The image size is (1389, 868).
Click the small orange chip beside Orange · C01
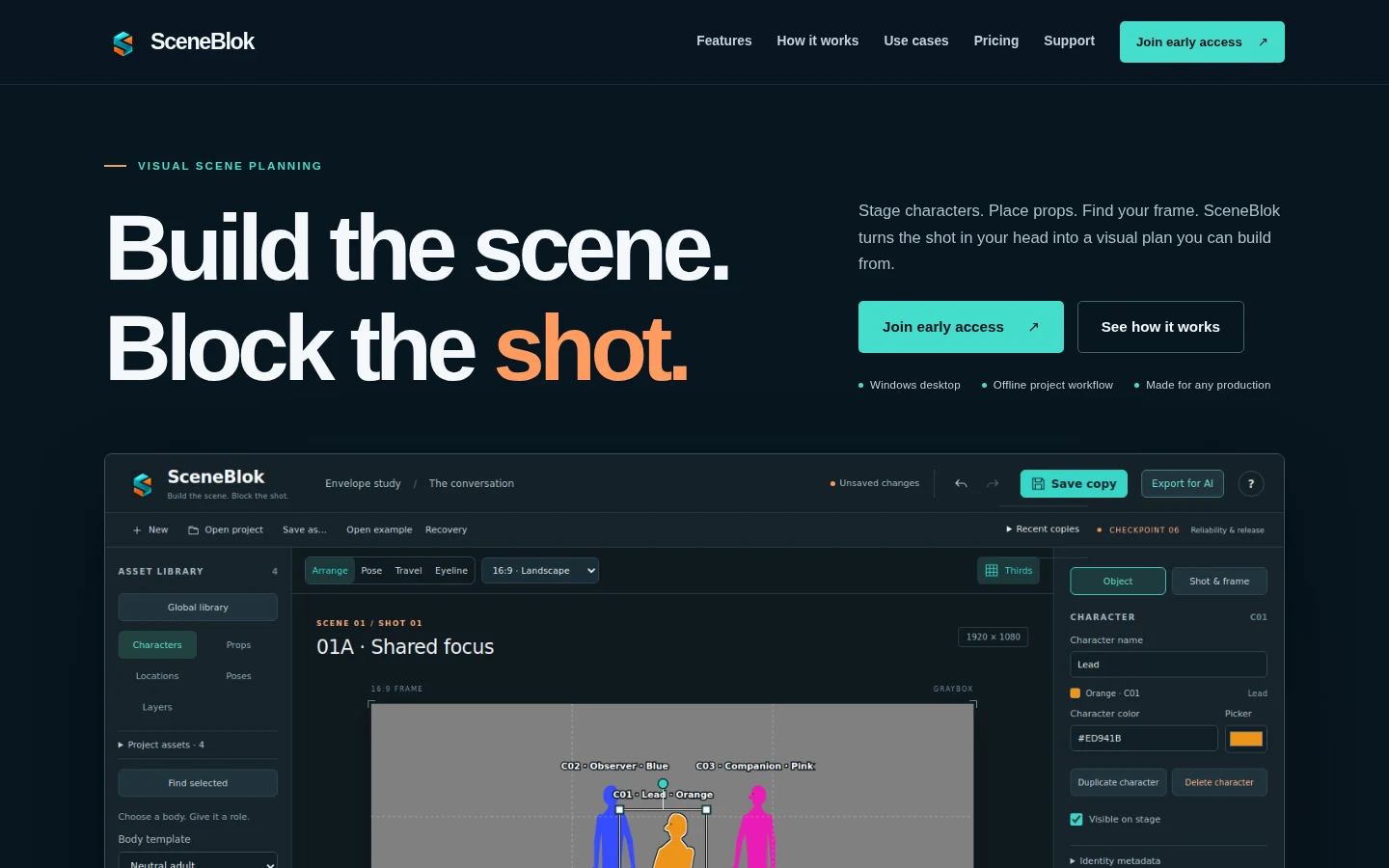(x=1076, y=693)
